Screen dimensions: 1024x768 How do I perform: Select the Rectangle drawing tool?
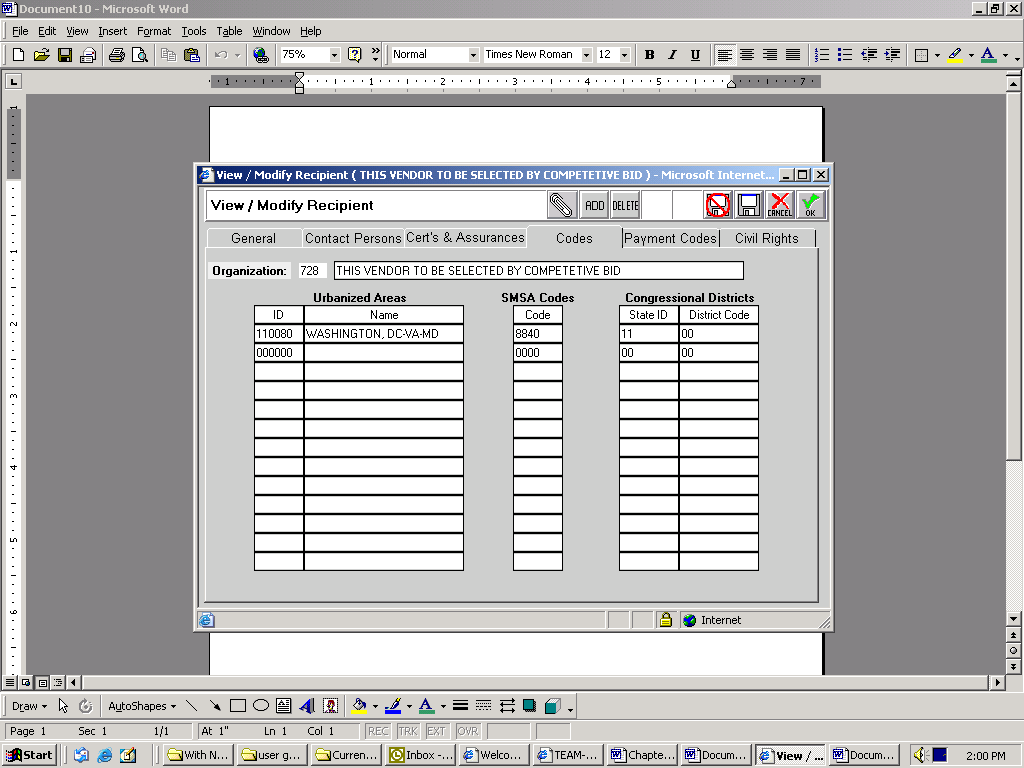click(238, 706)
